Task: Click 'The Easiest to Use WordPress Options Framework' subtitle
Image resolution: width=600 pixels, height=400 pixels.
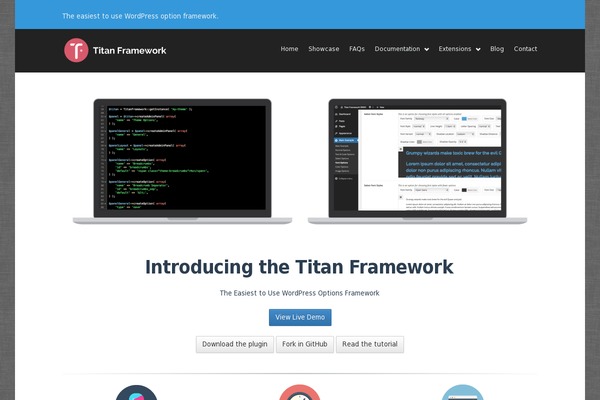Action: pos(300,293)
